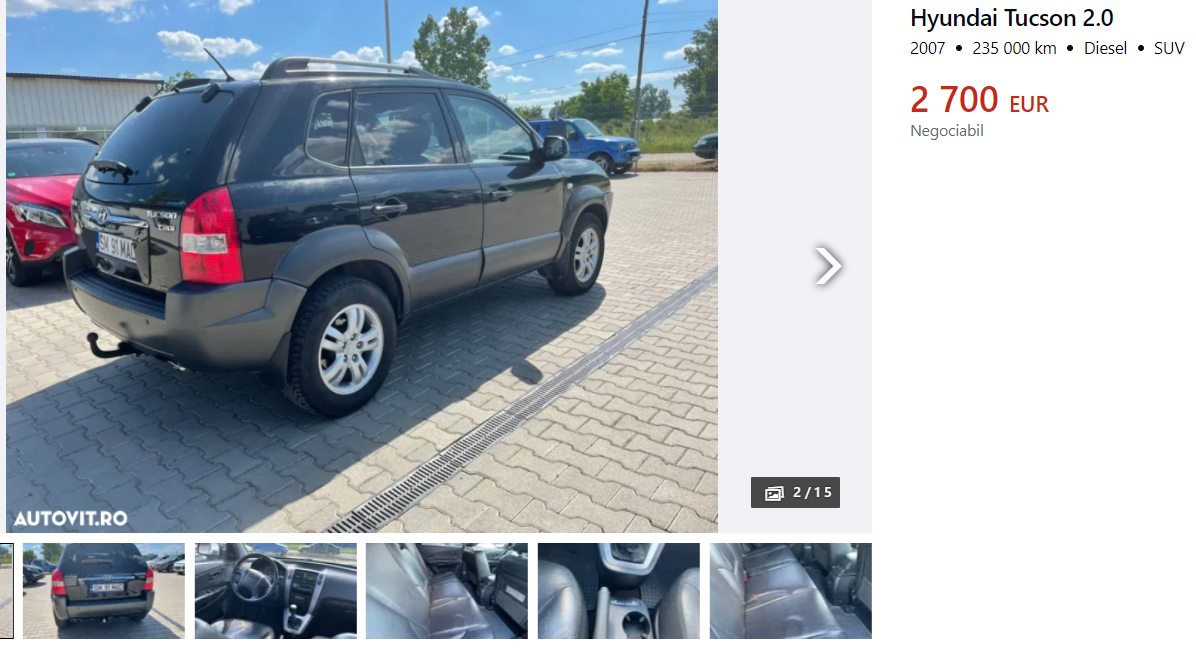The width and height of the screenshot is (1196, 650).
Task: Click the Hyundai Tucson 2.0 title
Action: (x=1011, y=18)
